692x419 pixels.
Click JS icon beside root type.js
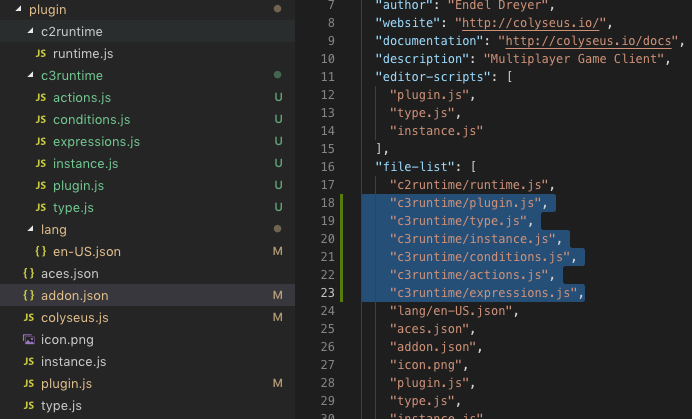(x=29, y=405)
